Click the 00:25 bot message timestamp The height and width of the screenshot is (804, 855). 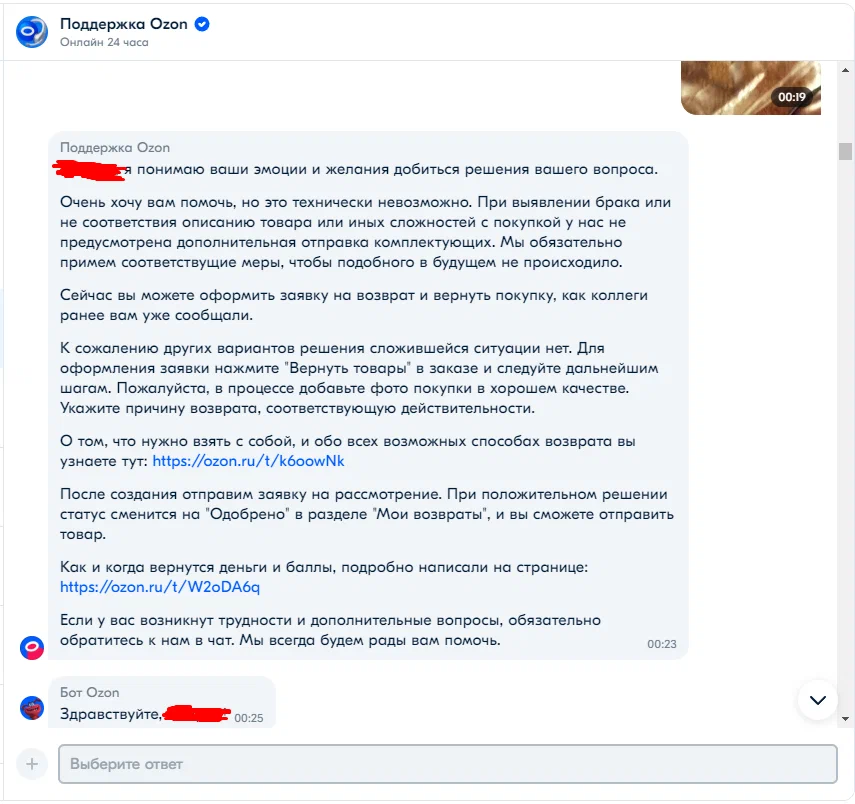coord(249,718)
